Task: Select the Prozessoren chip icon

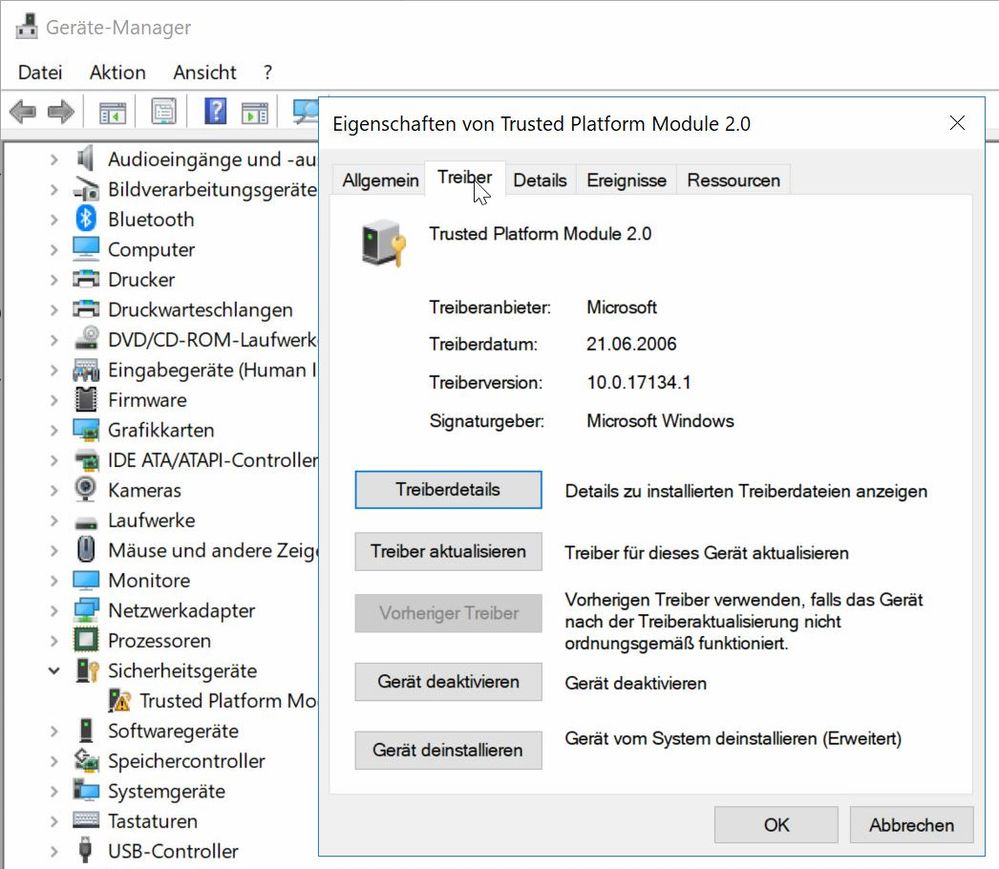Action: pos(86,640)
